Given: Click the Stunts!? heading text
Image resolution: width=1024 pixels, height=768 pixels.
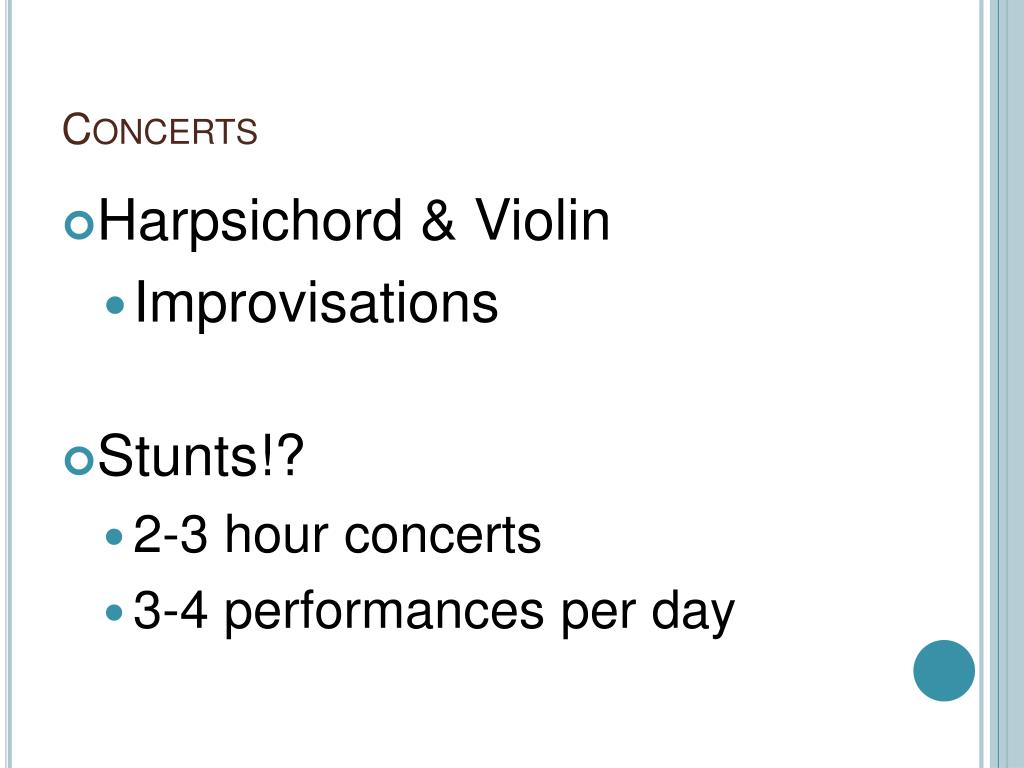Looking at the screenshot, I should tap(201, 455).
